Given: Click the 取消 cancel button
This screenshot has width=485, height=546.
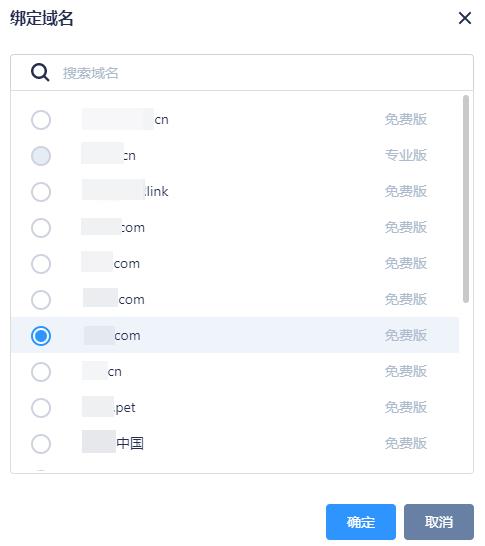Looking at the screenshot, I should (439, 522).
